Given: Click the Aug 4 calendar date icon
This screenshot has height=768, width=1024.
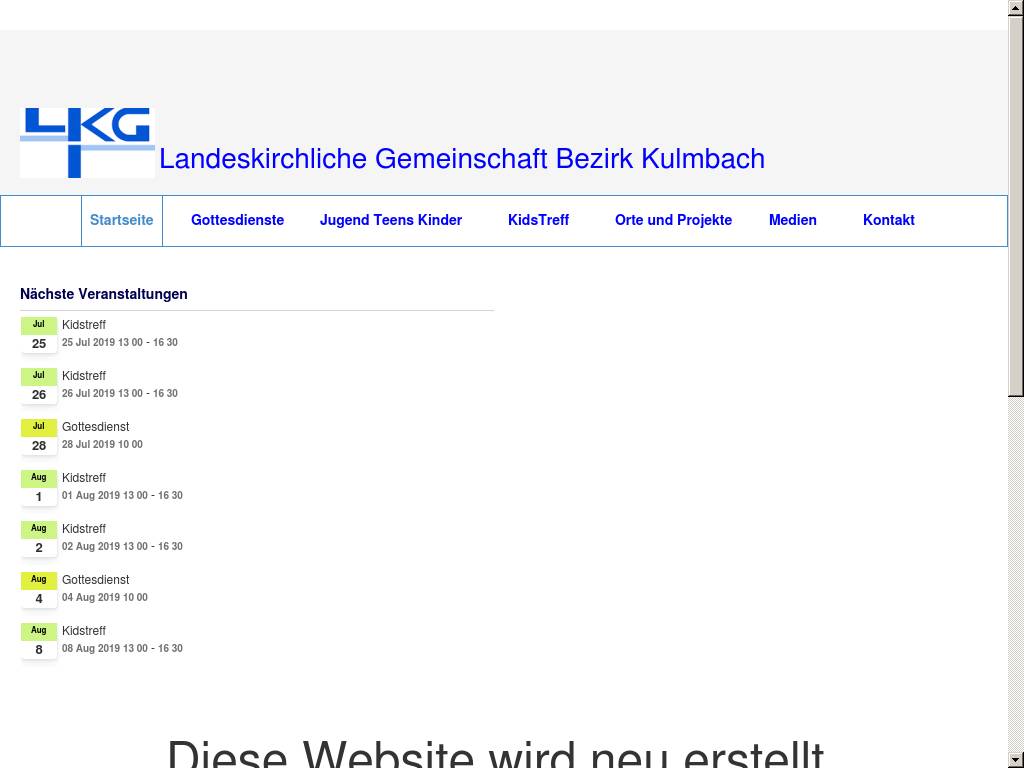Looking at the screenshot, I should (x=39, y=590).
